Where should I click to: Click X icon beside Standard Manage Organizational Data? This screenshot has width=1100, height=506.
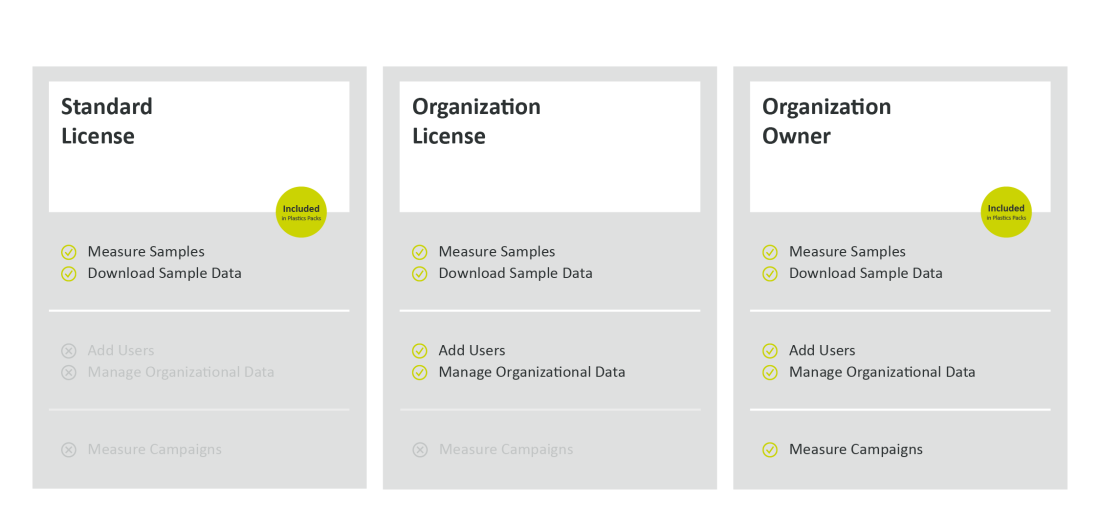[x=69, y=373]
